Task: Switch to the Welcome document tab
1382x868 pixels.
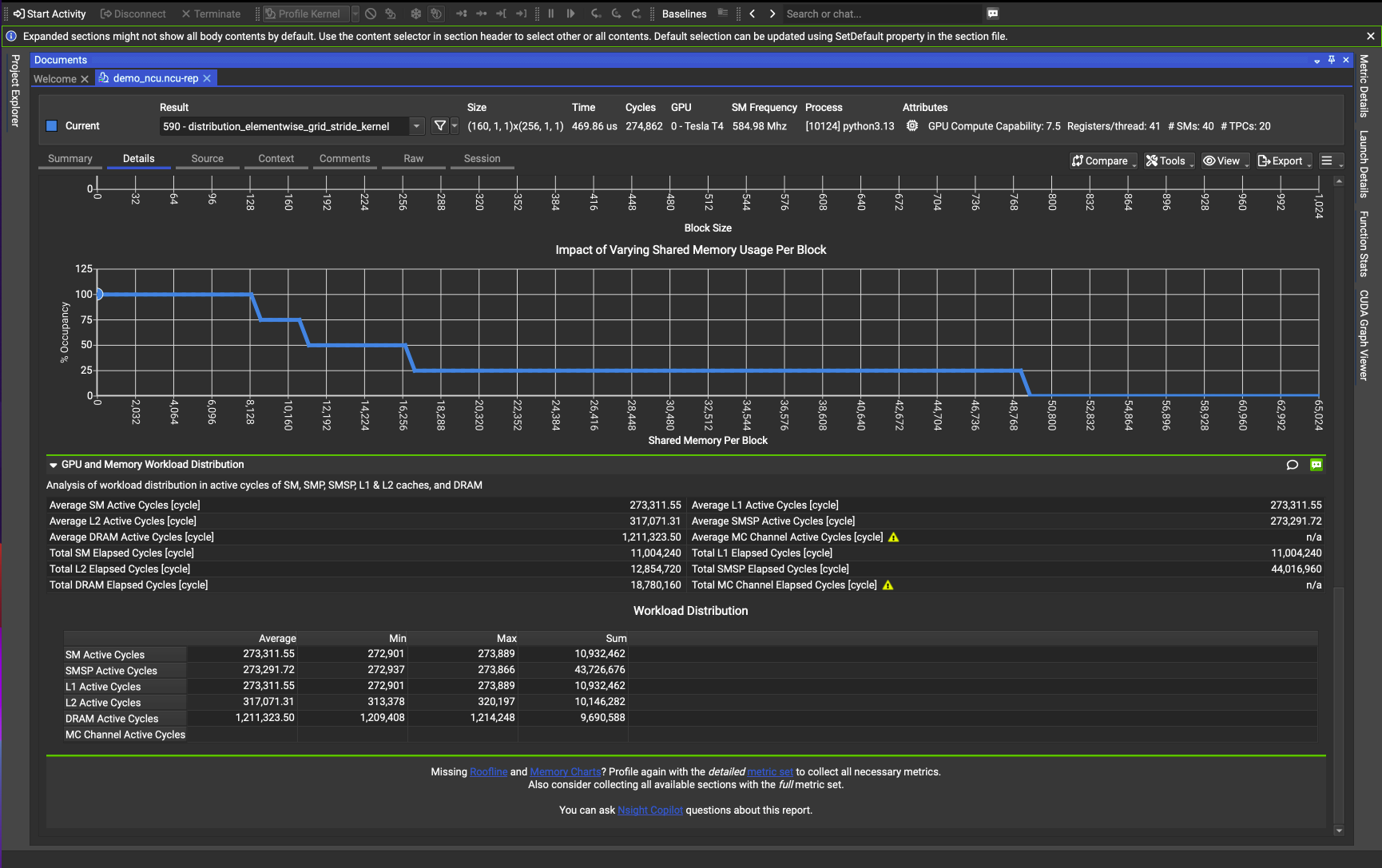Action: pyautogui.click(x=55, y=78)
